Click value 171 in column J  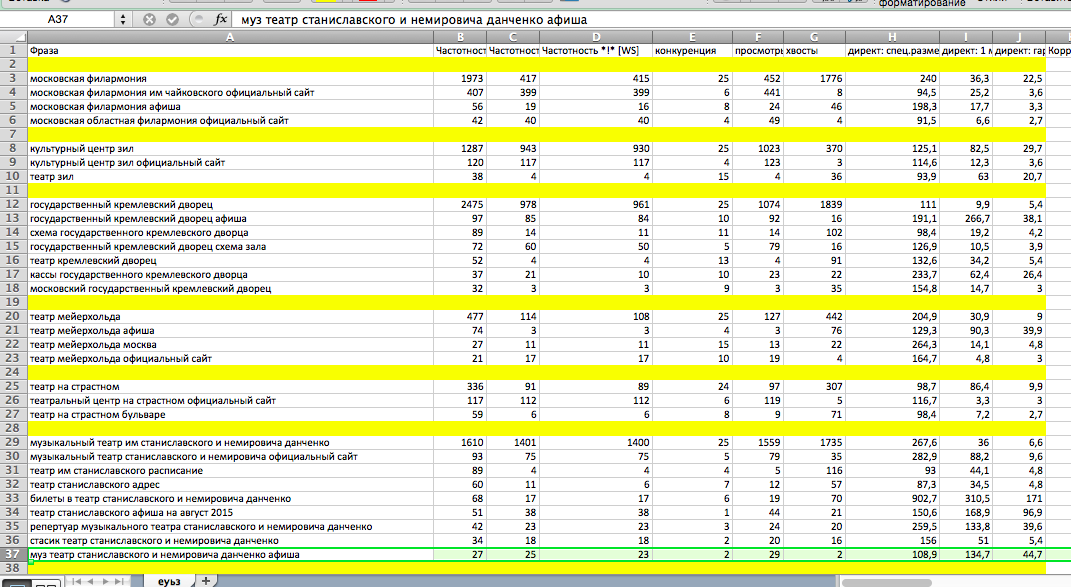coord(1018,498)
